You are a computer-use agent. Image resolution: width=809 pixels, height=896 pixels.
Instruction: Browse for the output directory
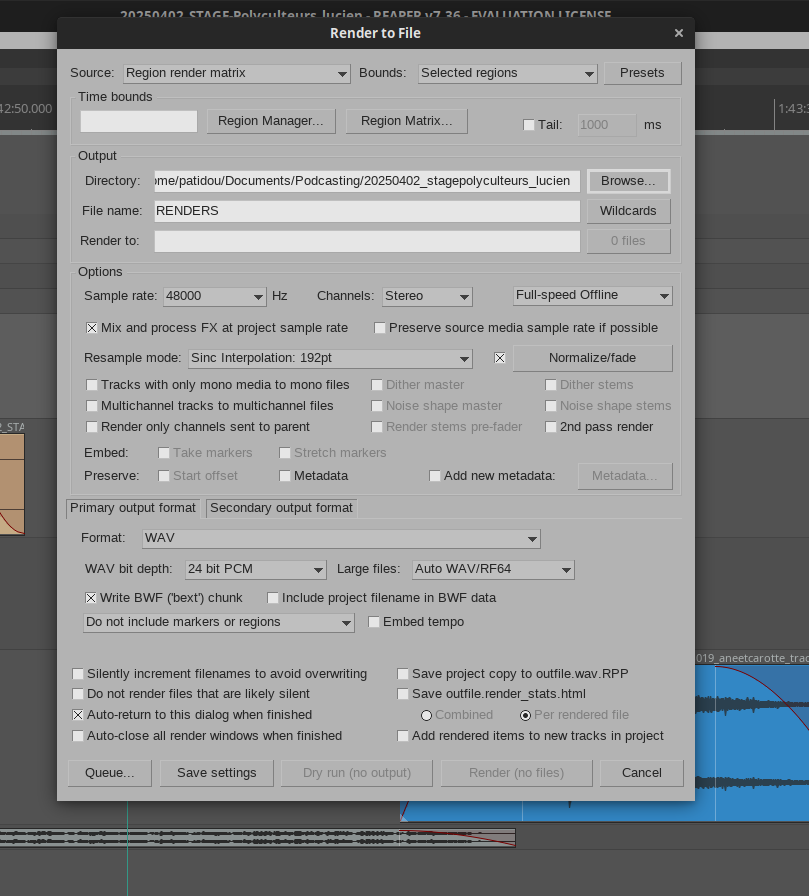coord(628,181)
